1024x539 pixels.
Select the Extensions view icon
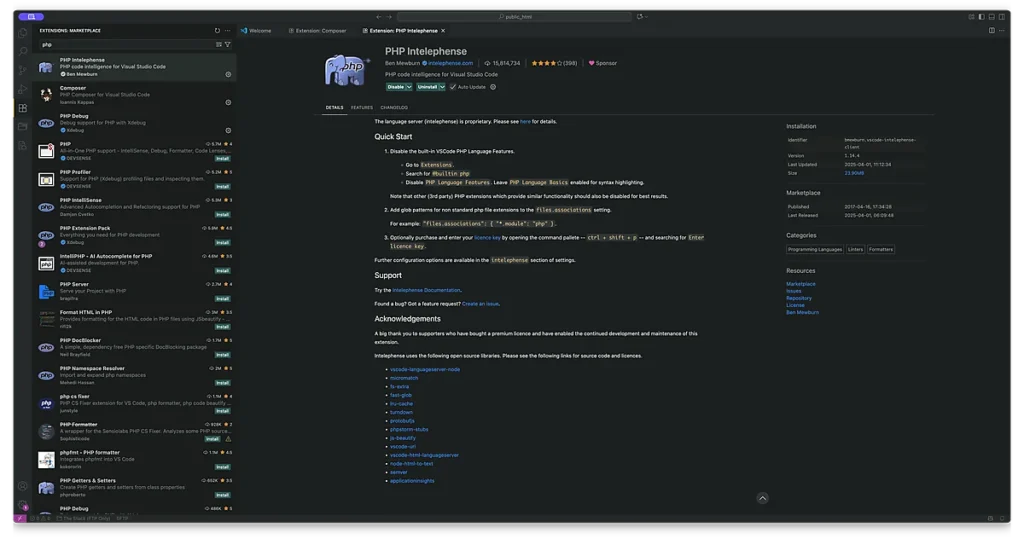tap(23, 108)
